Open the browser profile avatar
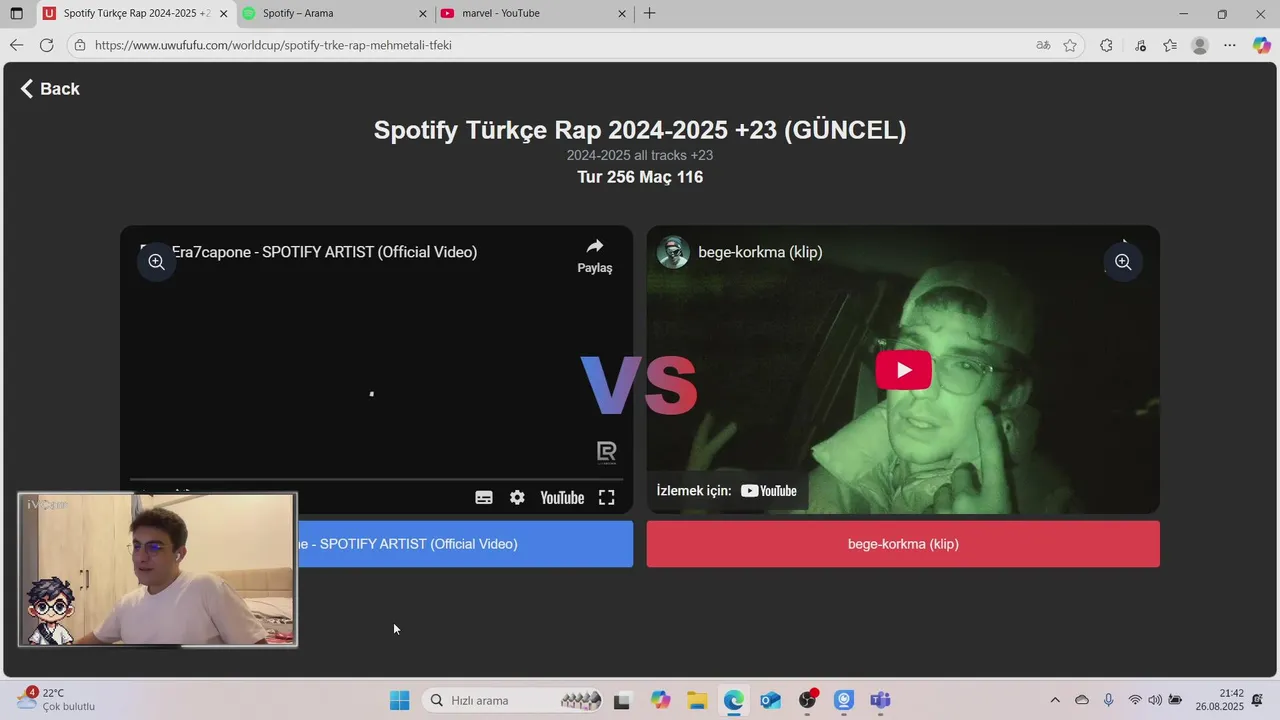This screenshot has width=1280, height=720. 1200,45
